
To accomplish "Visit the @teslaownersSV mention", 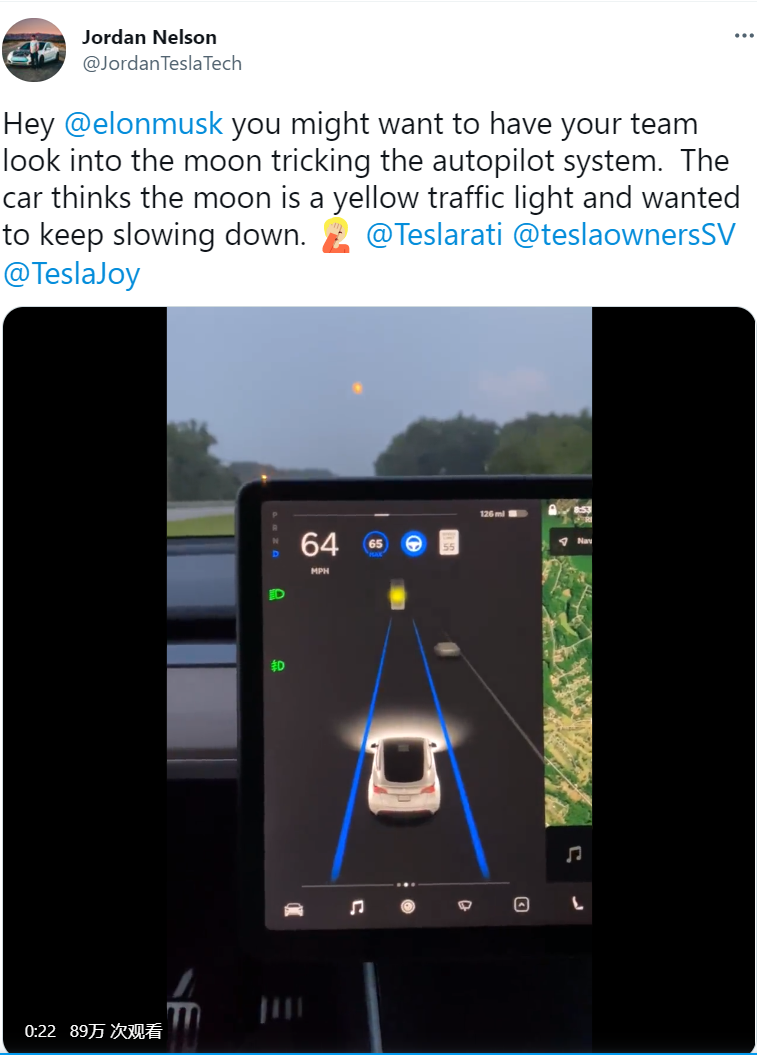I will [624, 235].
